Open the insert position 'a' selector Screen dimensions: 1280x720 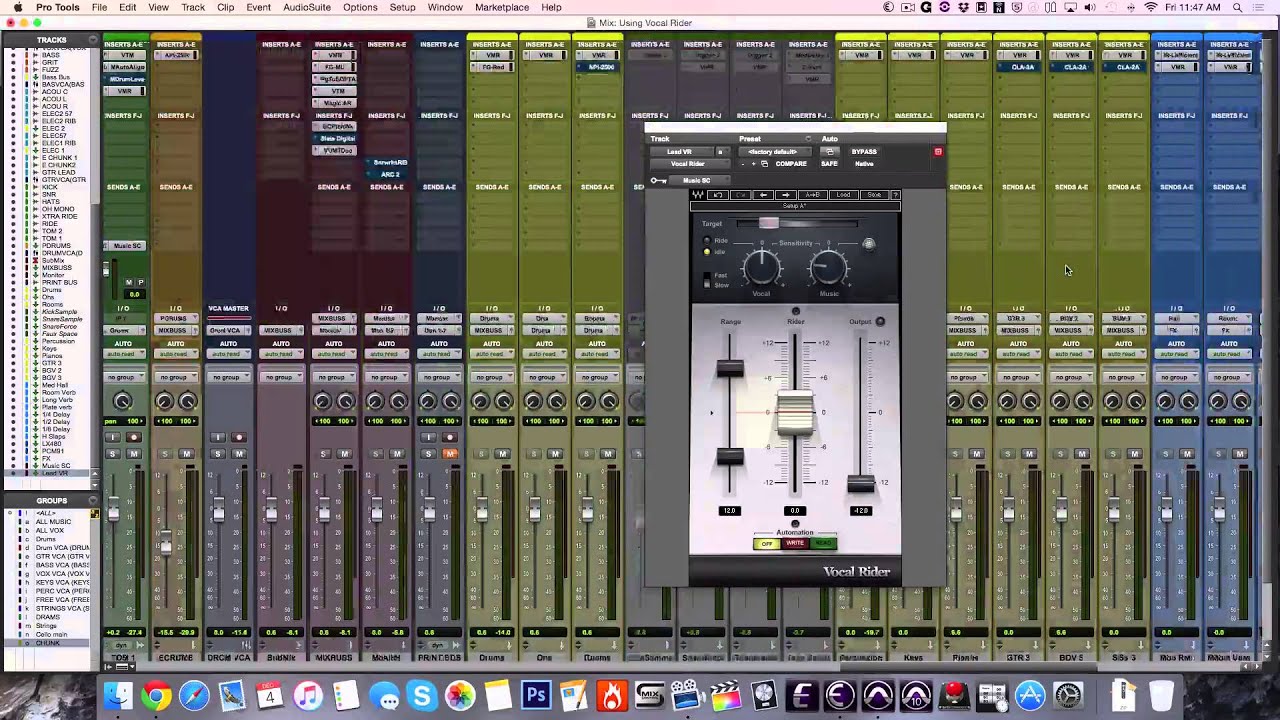tap(723, 152)
